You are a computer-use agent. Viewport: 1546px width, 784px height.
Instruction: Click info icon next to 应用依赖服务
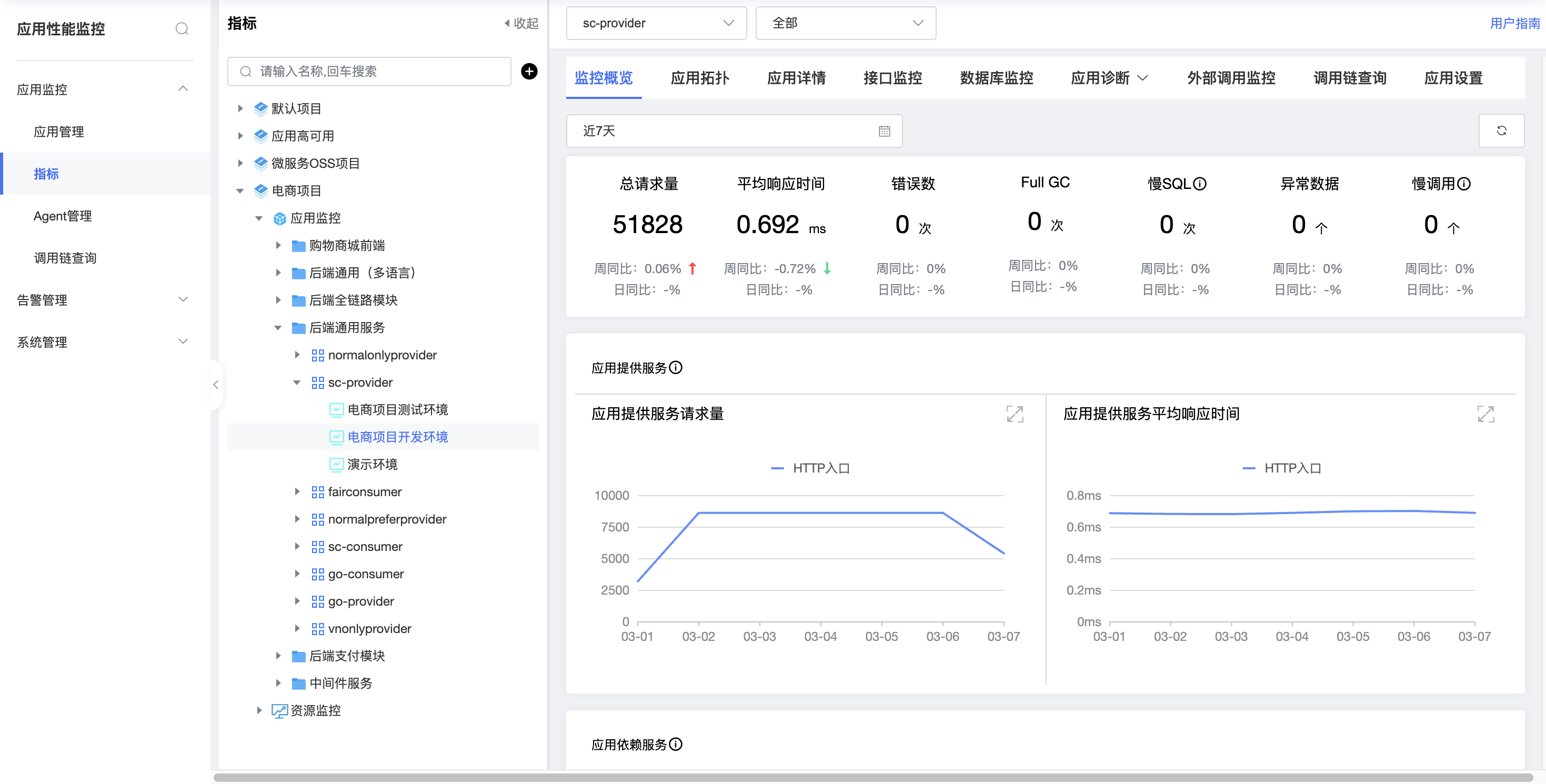(x=676, y=745)
